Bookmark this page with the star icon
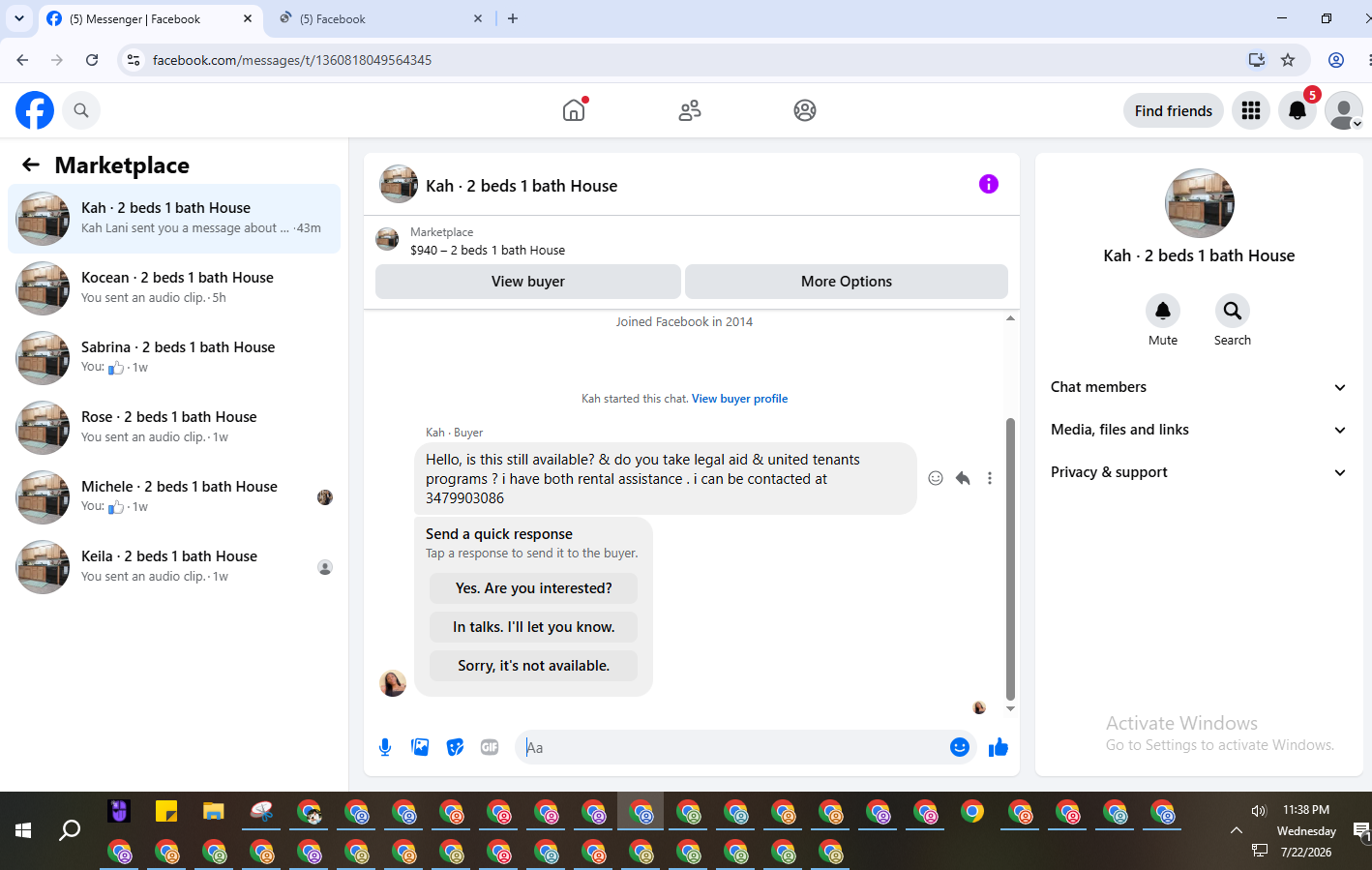 tap(1288, 60)
